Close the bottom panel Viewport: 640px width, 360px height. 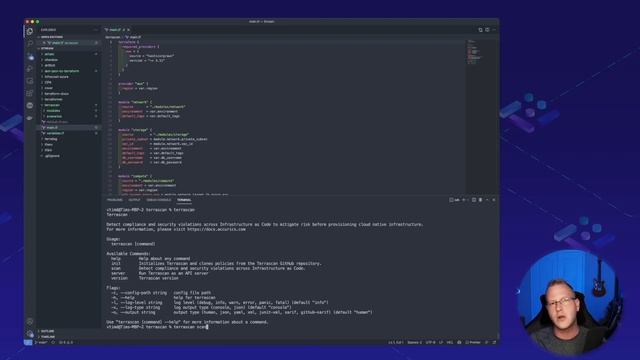click(493, 200)
